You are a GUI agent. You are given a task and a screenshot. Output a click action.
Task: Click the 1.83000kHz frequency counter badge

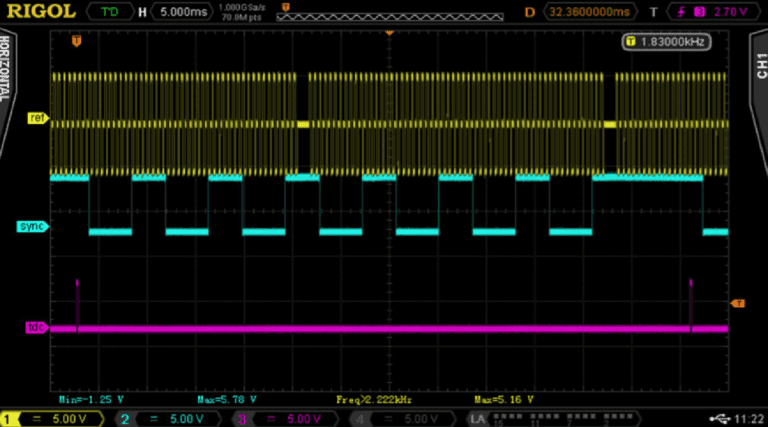[x=667, y=42]
